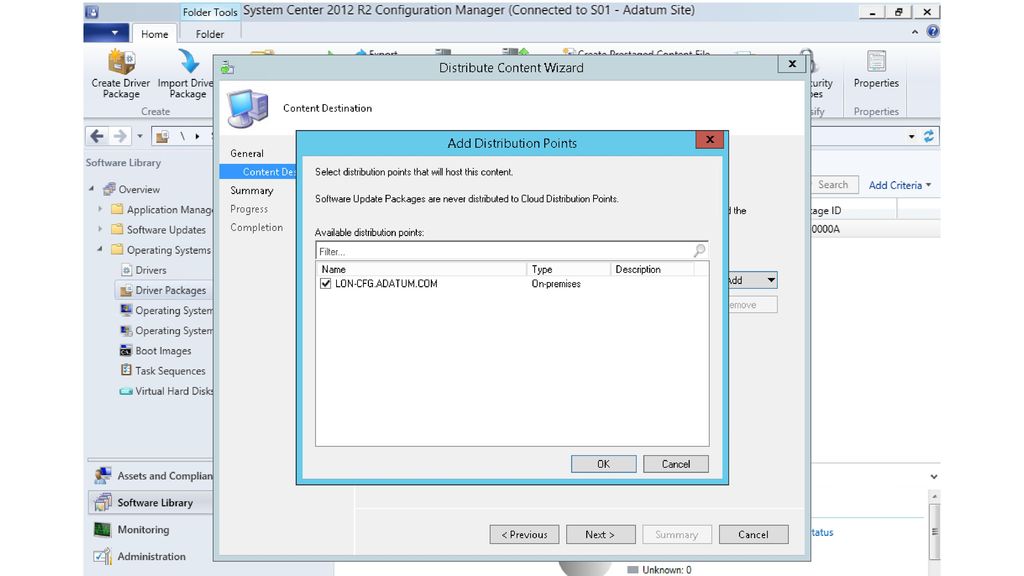Go back with the navigation arrow

click(97, 136)
